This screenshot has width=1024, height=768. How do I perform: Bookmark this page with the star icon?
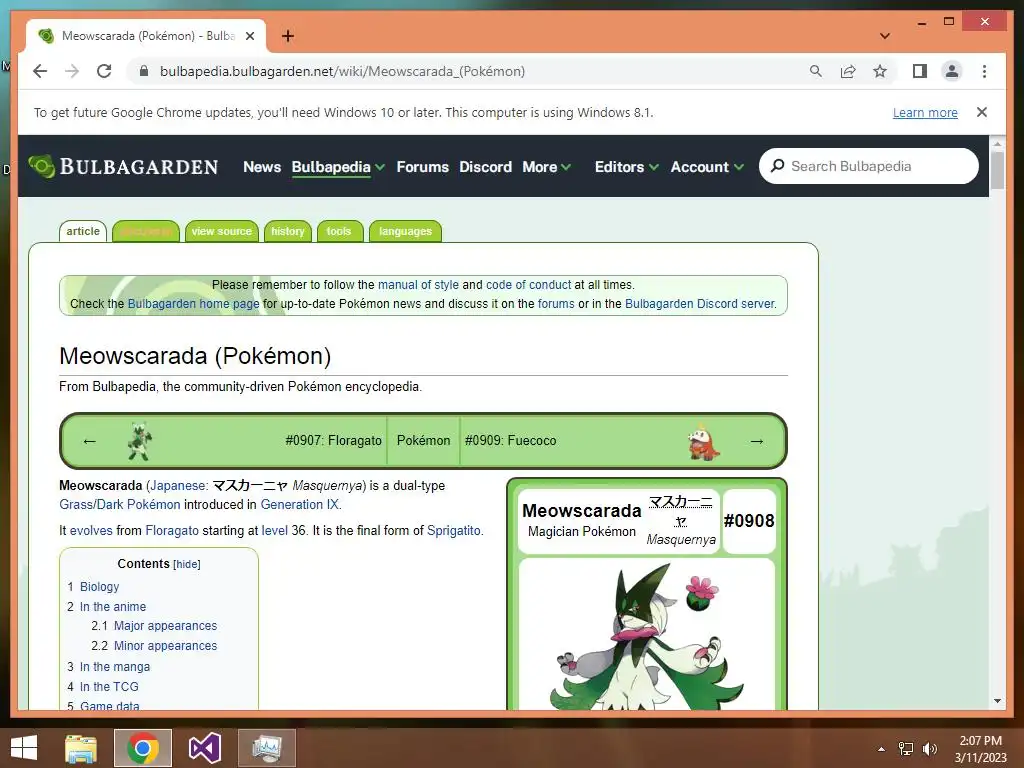(x=880, y=71)
